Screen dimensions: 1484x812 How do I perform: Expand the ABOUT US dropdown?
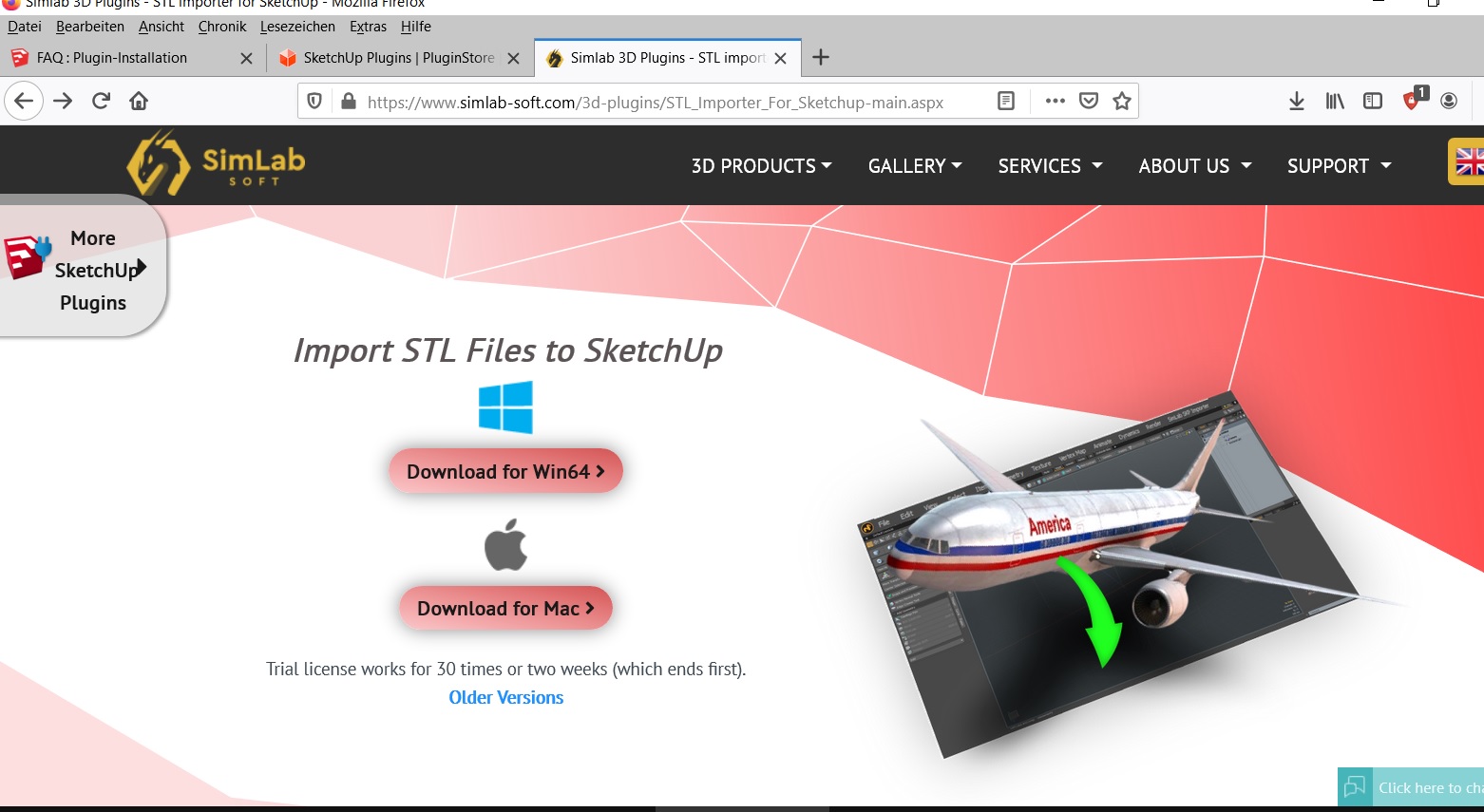tap(1195, 166)
